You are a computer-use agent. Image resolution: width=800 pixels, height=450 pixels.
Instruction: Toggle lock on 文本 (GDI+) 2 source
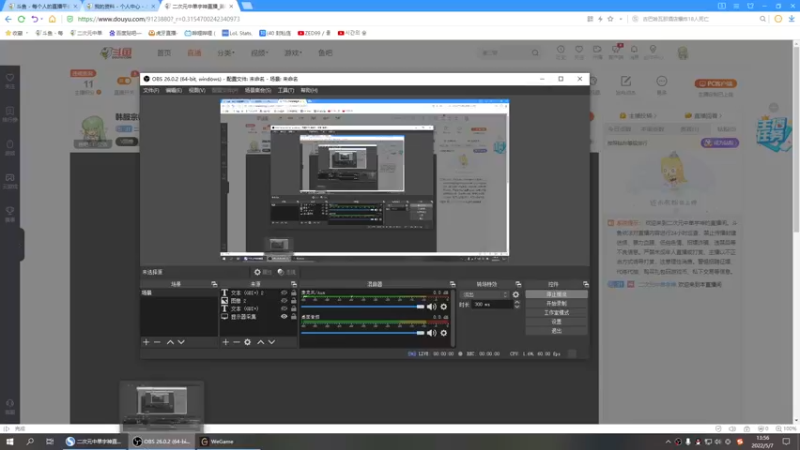click(x=293, y=293)
